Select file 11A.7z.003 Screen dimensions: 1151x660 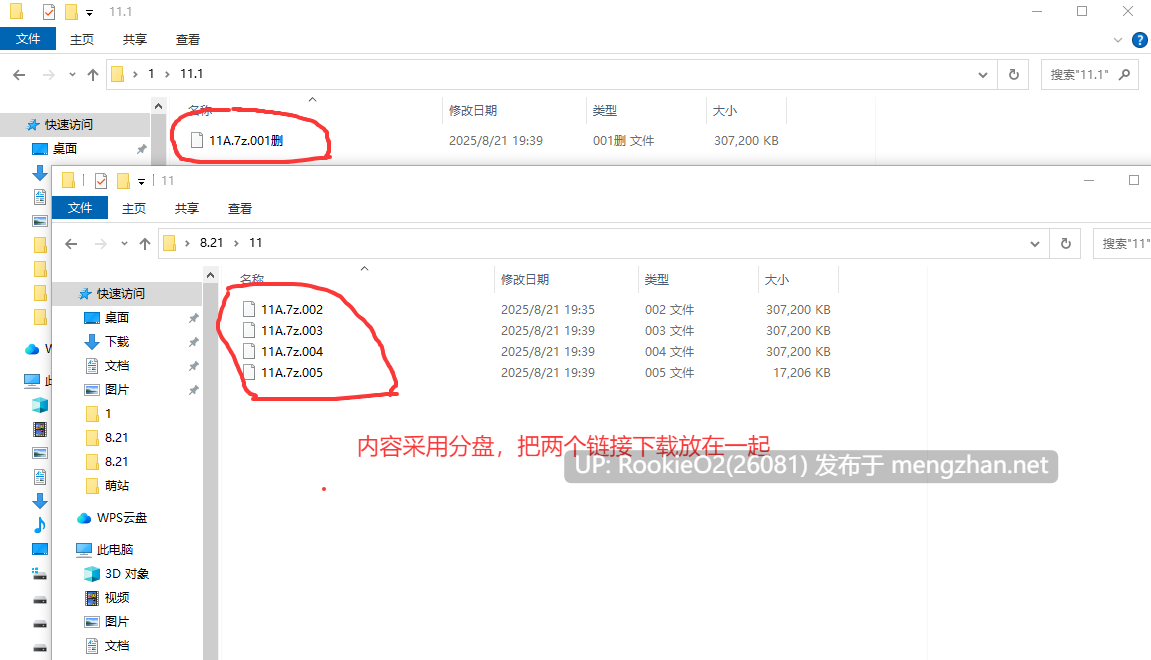pyautogui.click(x=292, y=330)
